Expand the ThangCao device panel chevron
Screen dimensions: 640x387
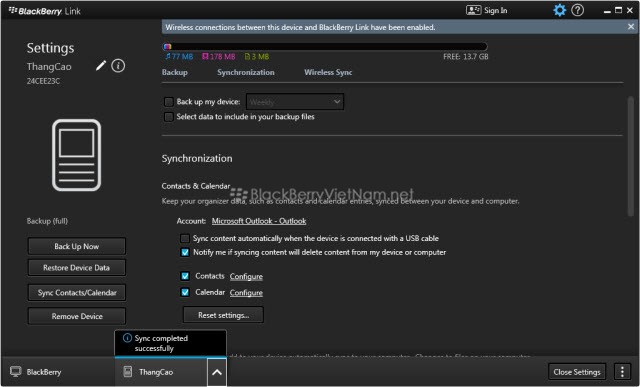217,372
